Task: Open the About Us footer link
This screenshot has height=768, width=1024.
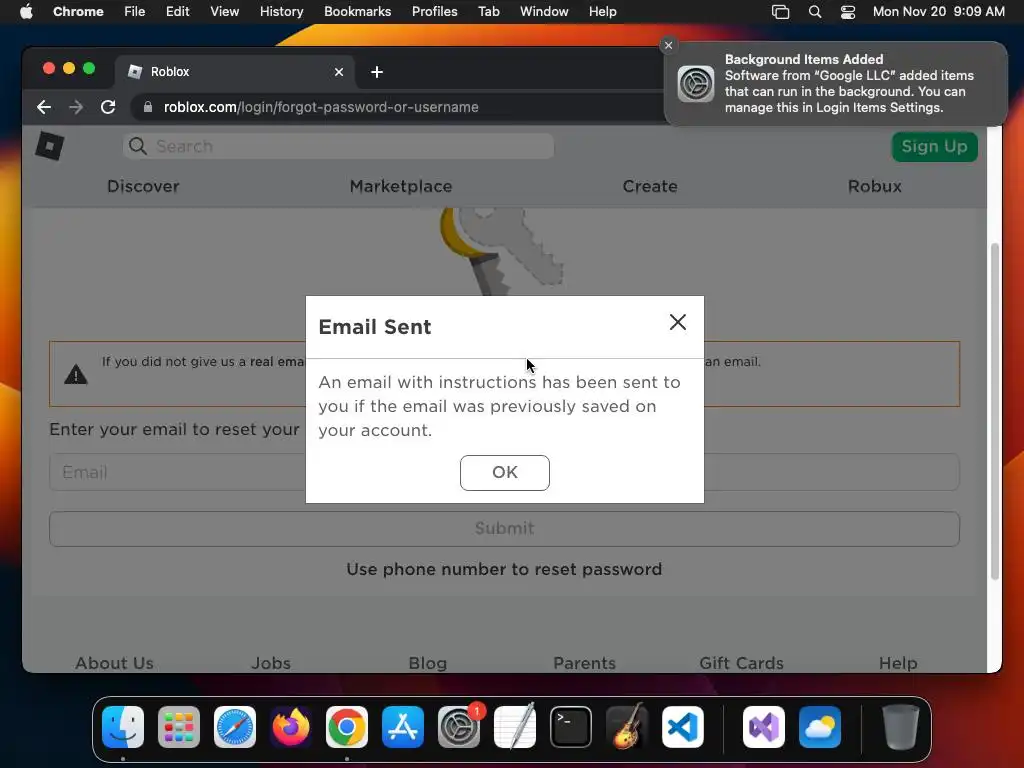Action: 114,663
